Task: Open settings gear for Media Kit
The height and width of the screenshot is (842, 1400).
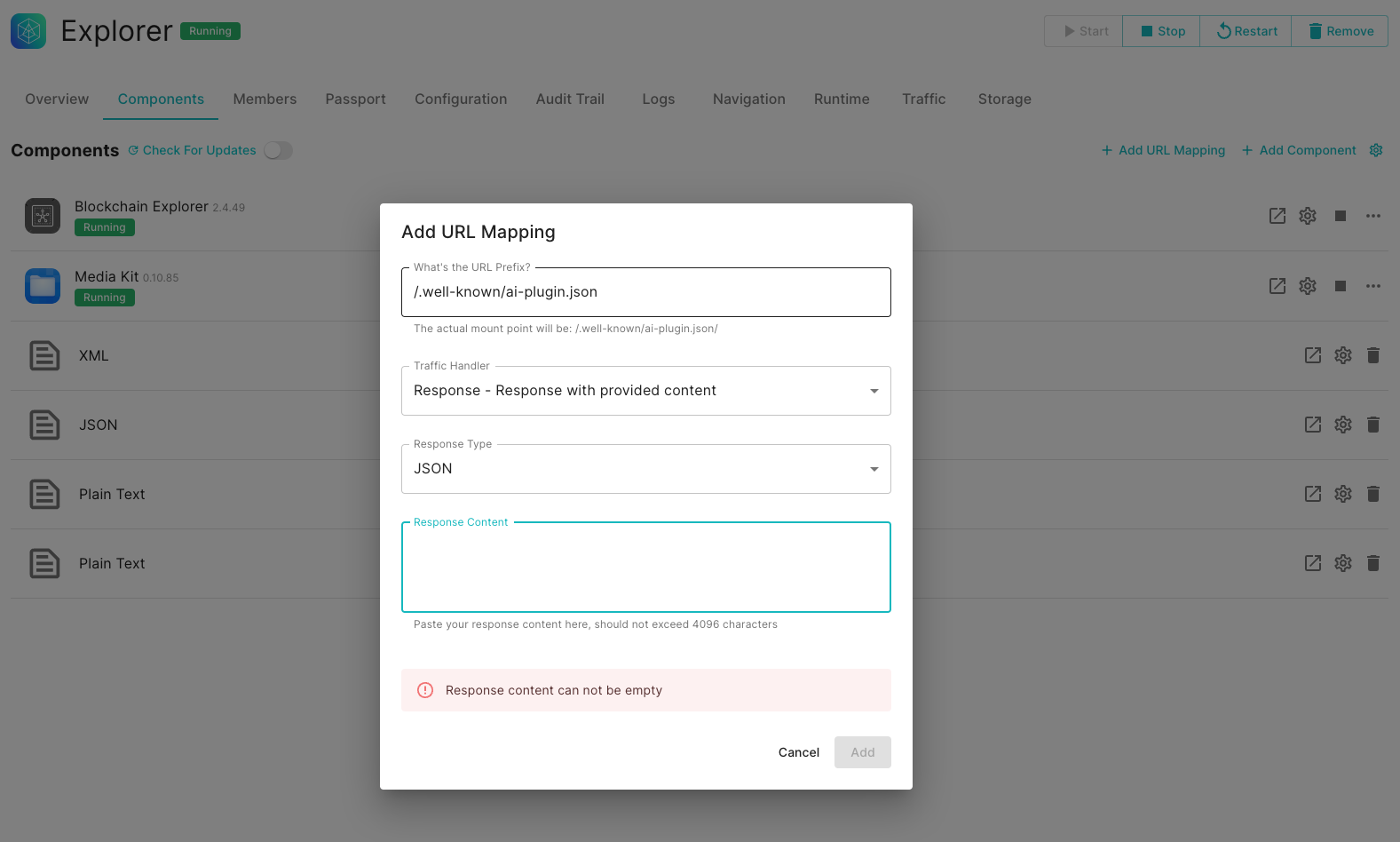Action: click(1307, 286)
